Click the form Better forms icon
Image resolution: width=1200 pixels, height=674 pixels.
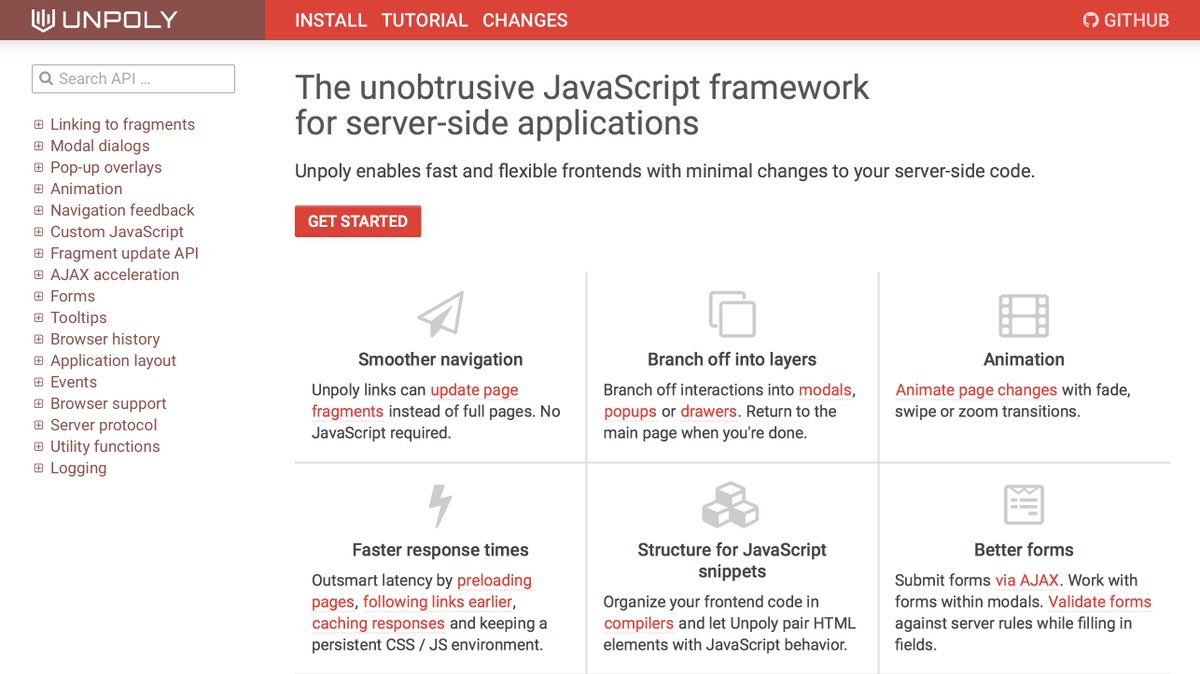pyautogui.click(x=1024, y=505)
